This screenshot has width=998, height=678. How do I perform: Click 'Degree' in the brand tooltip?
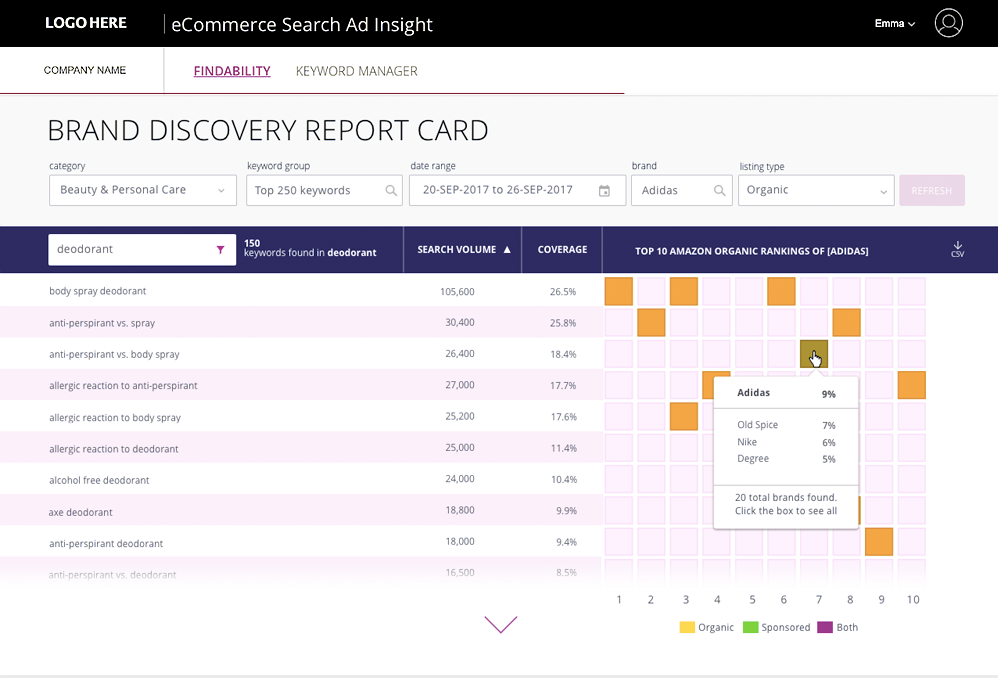753,458
